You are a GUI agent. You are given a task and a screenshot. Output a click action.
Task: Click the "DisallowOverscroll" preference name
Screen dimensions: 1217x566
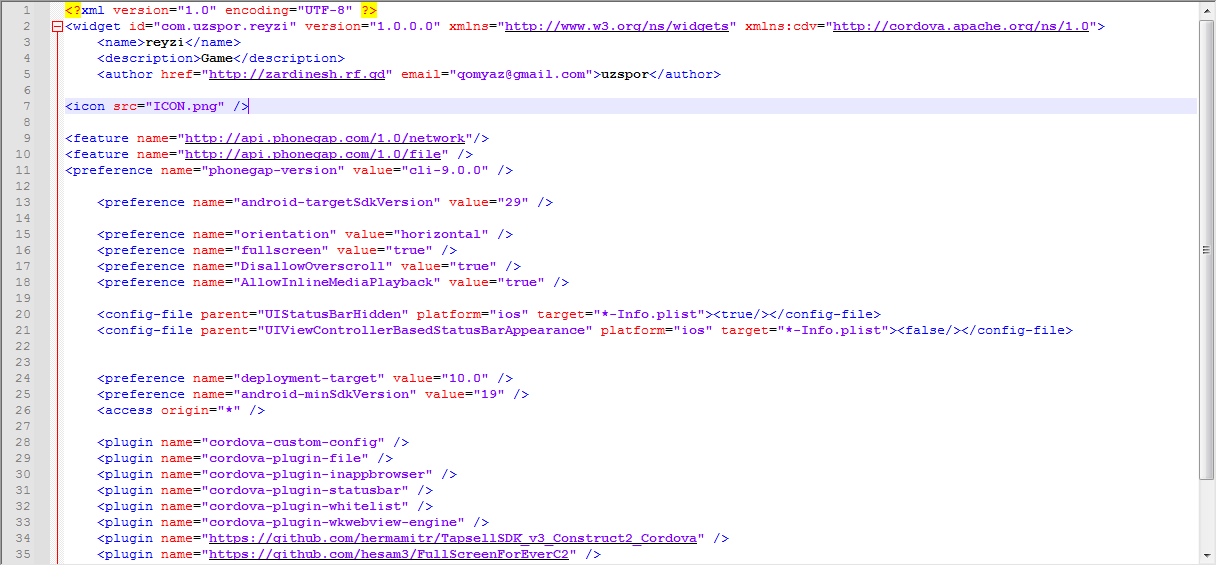click(x=313, y=266)
